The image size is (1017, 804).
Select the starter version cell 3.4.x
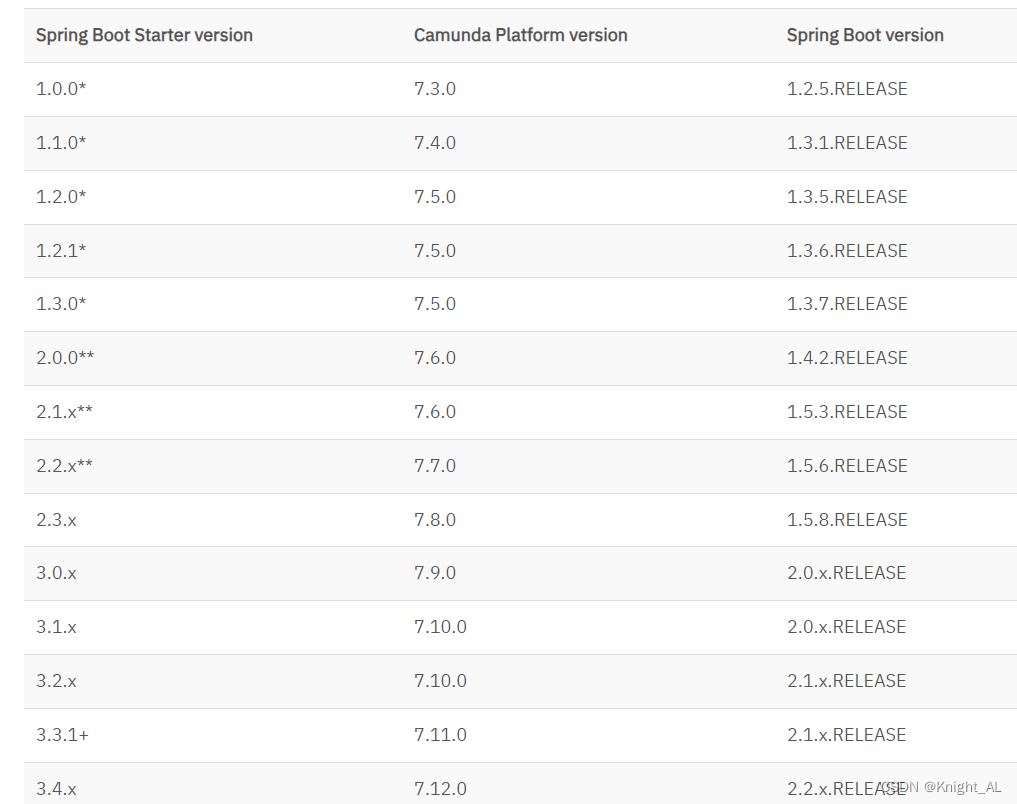tap(56, 789)
